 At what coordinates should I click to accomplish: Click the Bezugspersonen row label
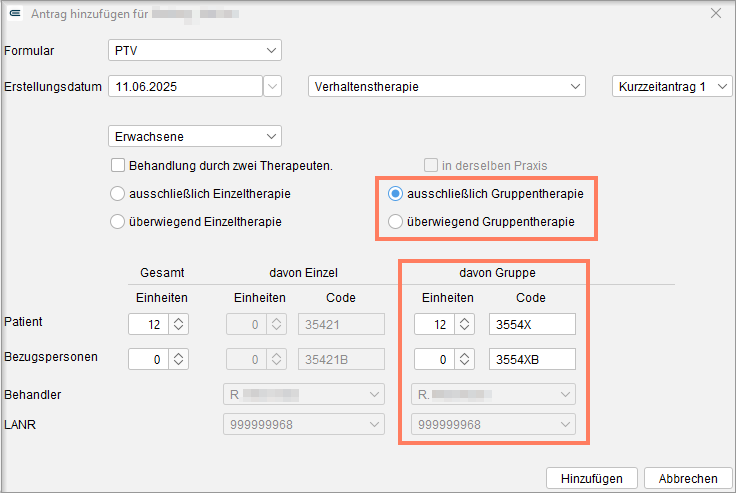point(51,357)
